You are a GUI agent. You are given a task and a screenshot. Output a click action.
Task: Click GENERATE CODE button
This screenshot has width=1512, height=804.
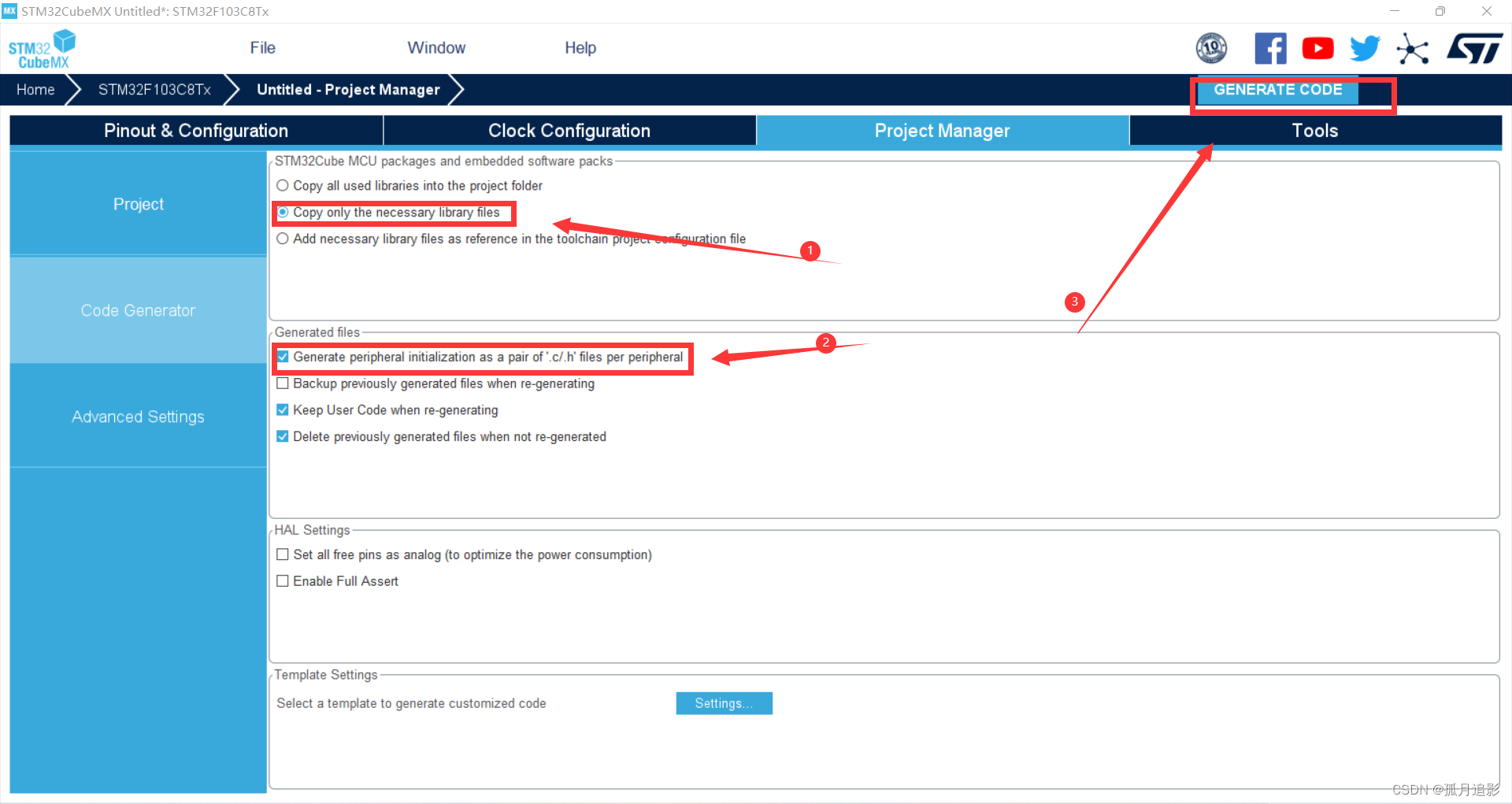click(x=1277, y=90)
